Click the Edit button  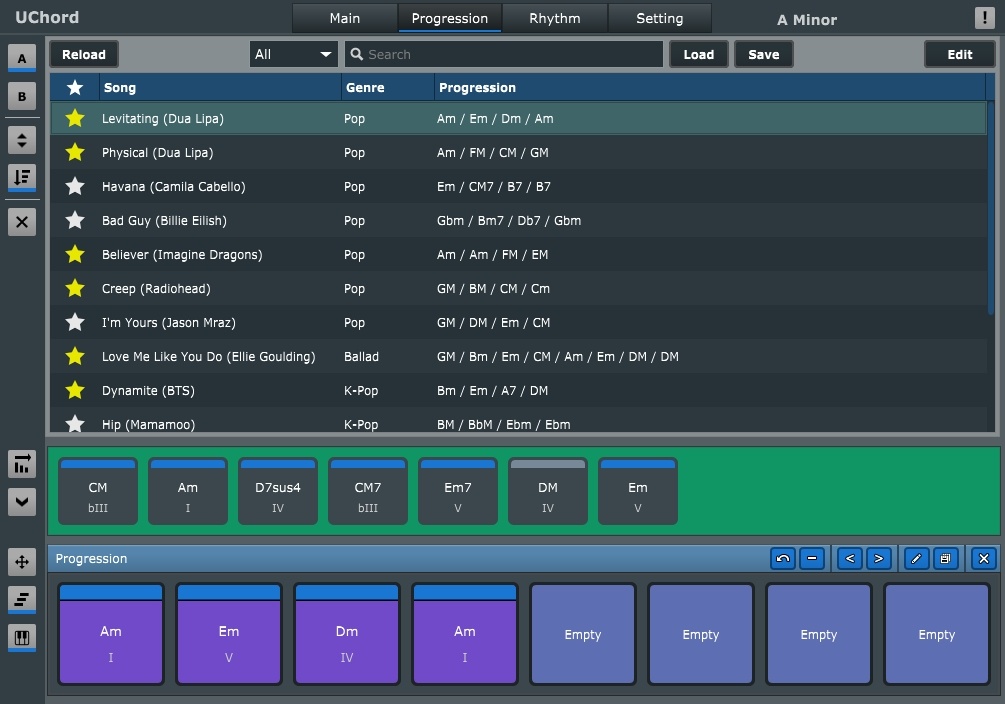click(959, 54)
